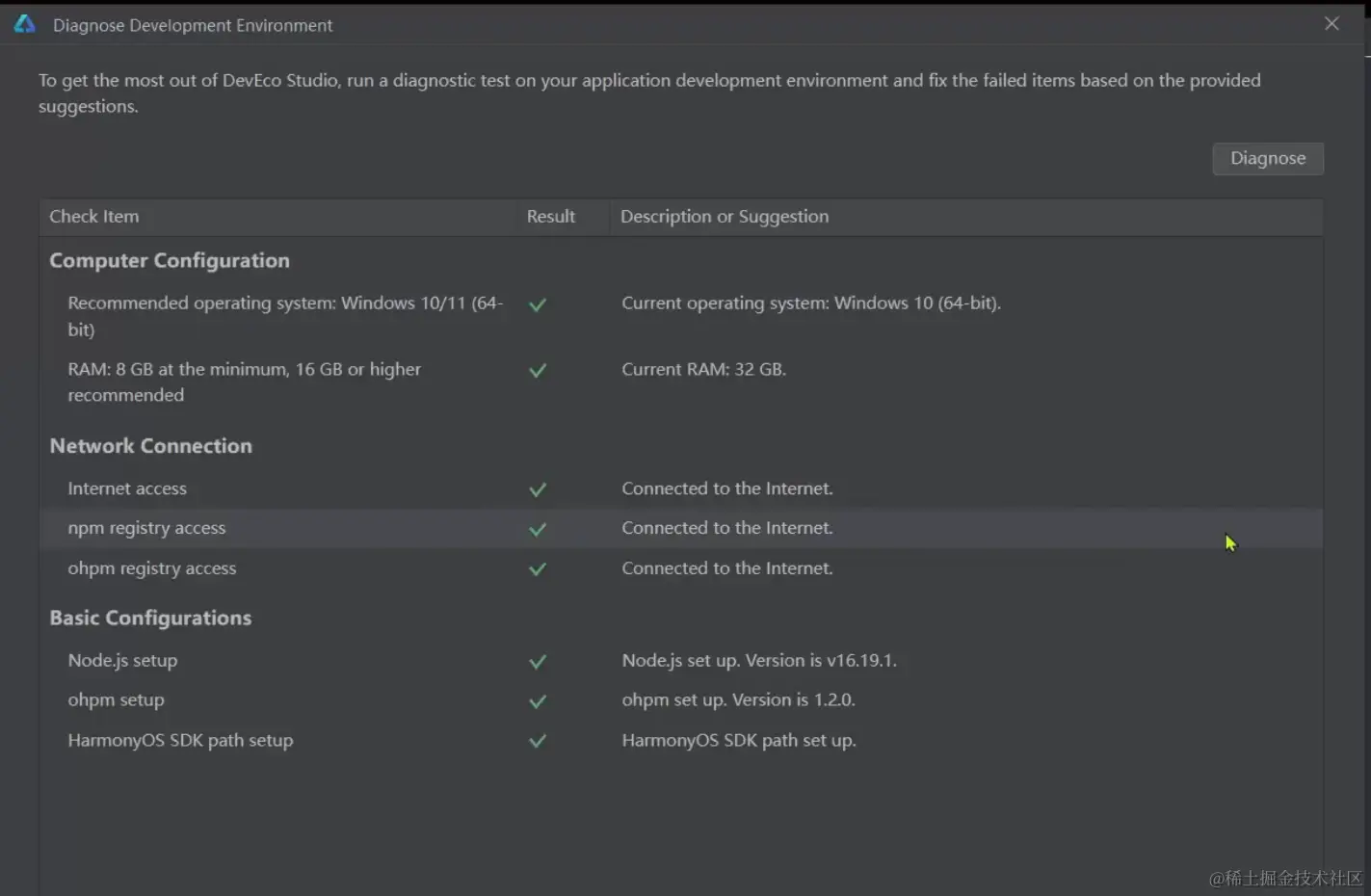Image resolution: width=1371 pixels, height=896 pixels.
Task: Click the Internet access check mark icon
Action: click(x=538, y=489)
